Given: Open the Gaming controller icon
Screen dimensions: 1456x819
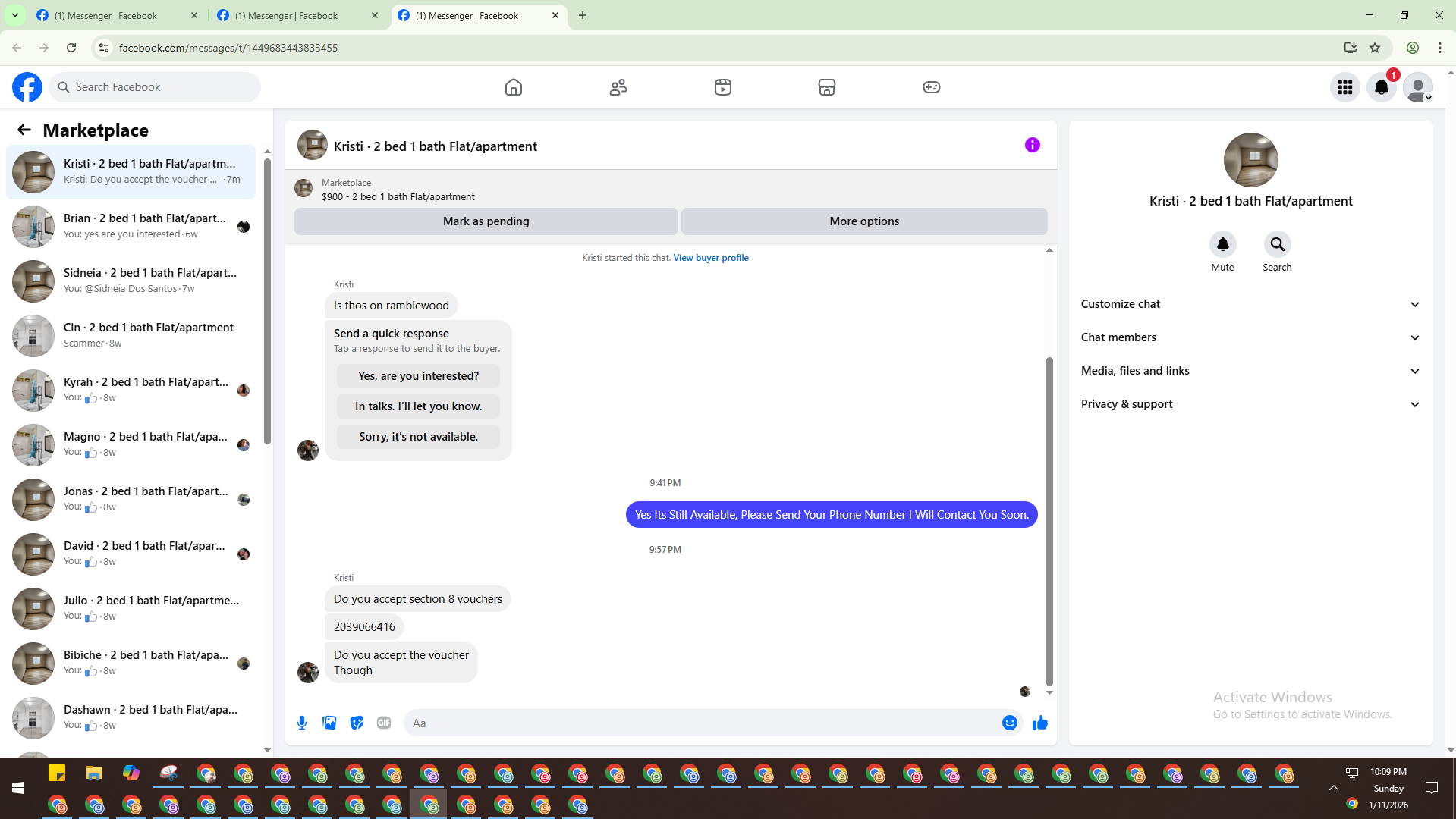Looking at the screenshot, I should (x=932, y=87).
